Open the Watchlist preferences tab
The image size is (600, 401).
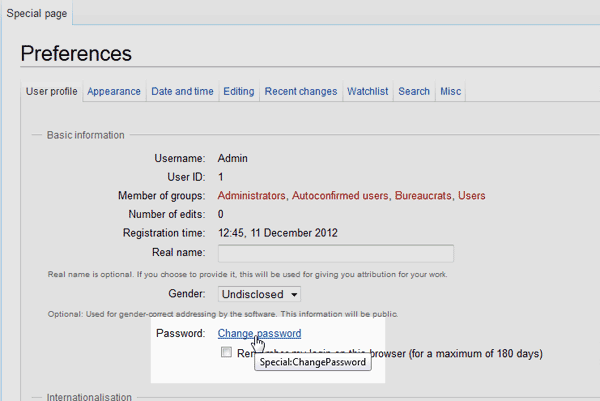point(368,92)
